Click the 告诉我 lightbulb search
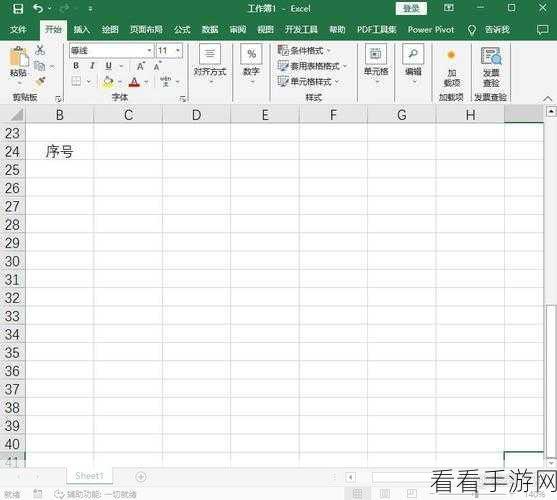This screenshot has width=557, height=500. (489, 29)
